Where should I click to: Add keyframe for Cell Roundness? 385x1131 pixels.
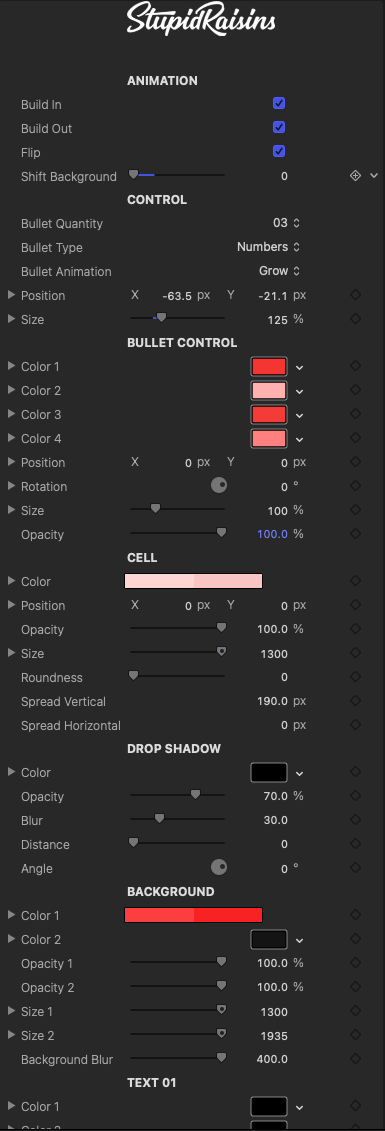[x=355, y=677]
